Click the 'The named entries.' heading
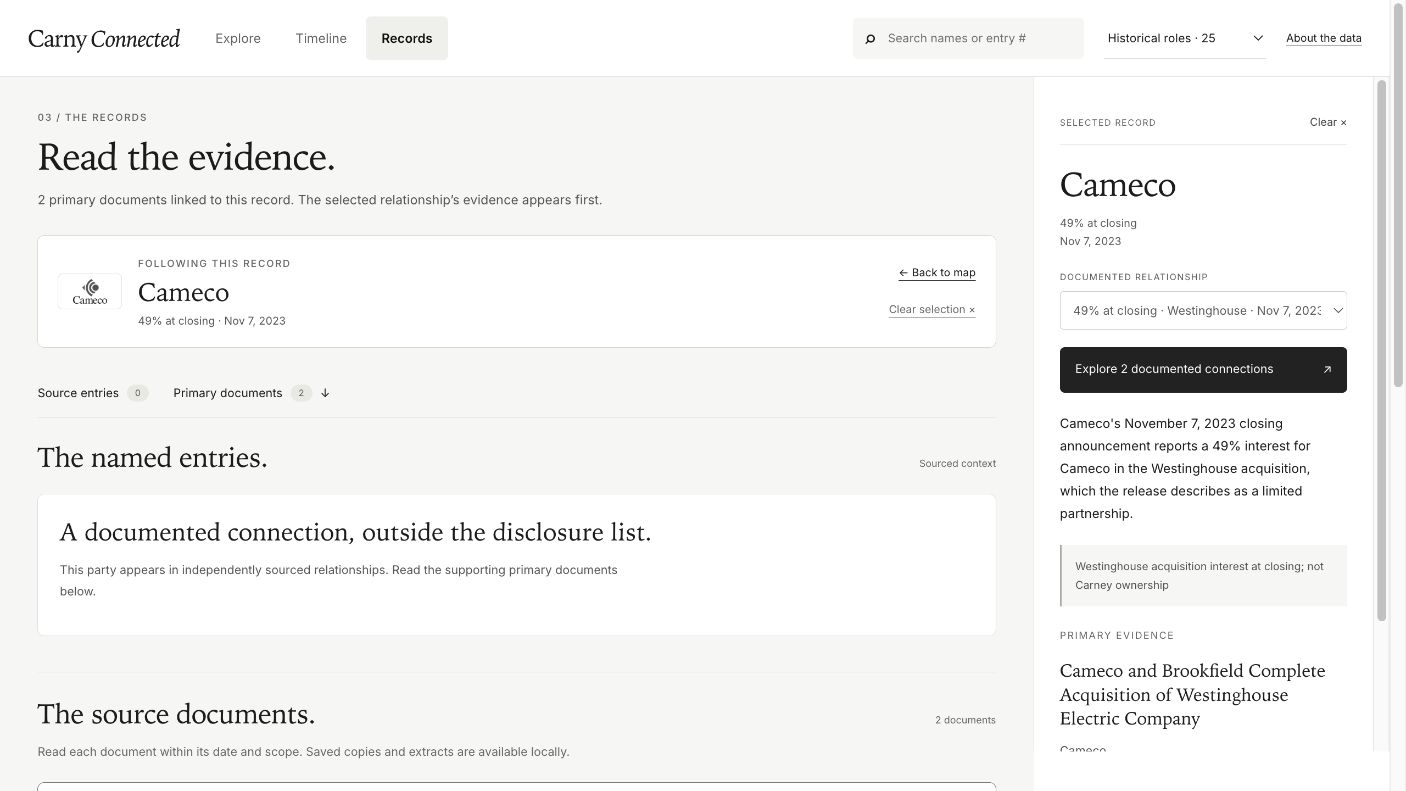This screenshot has width=1406, height=791. point(152,457)
